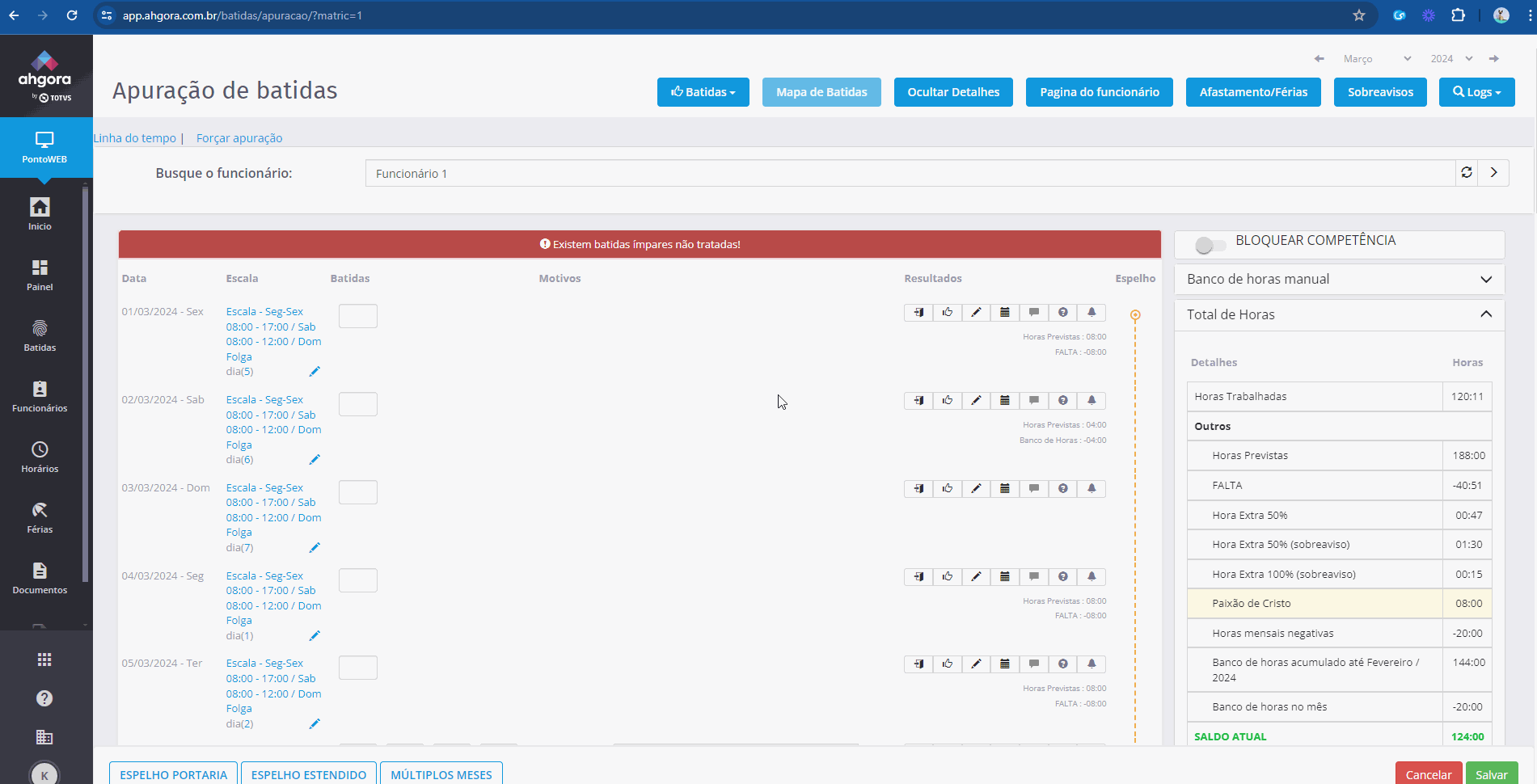The image size is (1537, 784).
Task: Click thumbs-up icon on 01/03/2024 row
Action: [948, 313]
